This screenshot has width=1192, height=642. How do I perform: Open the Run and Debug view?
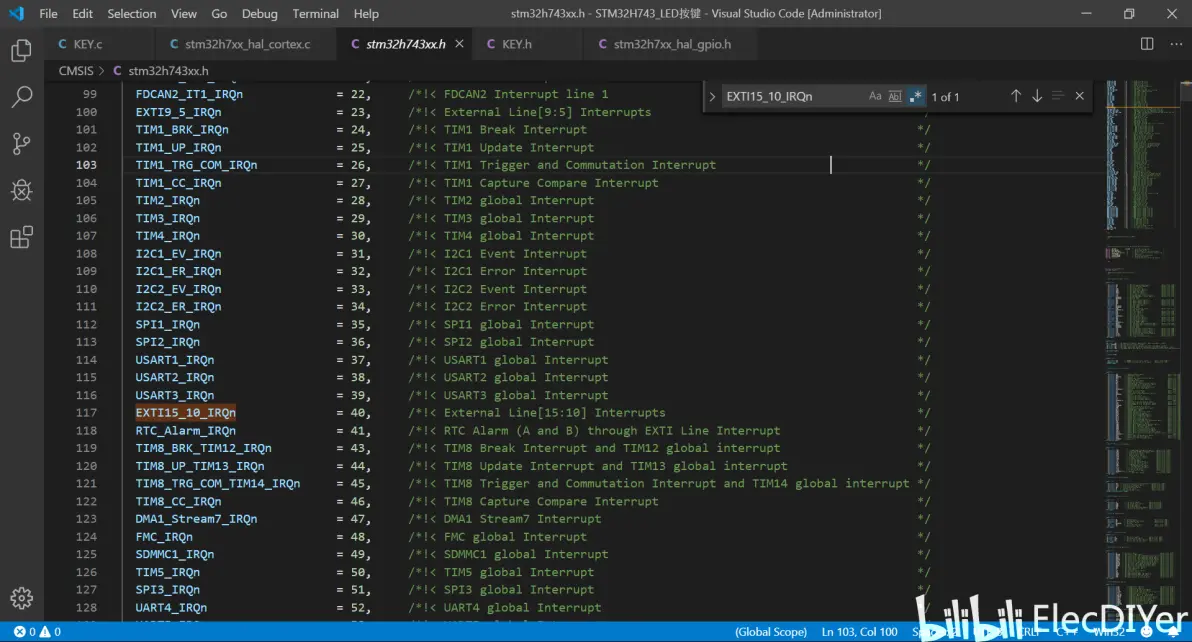point(21,190)
